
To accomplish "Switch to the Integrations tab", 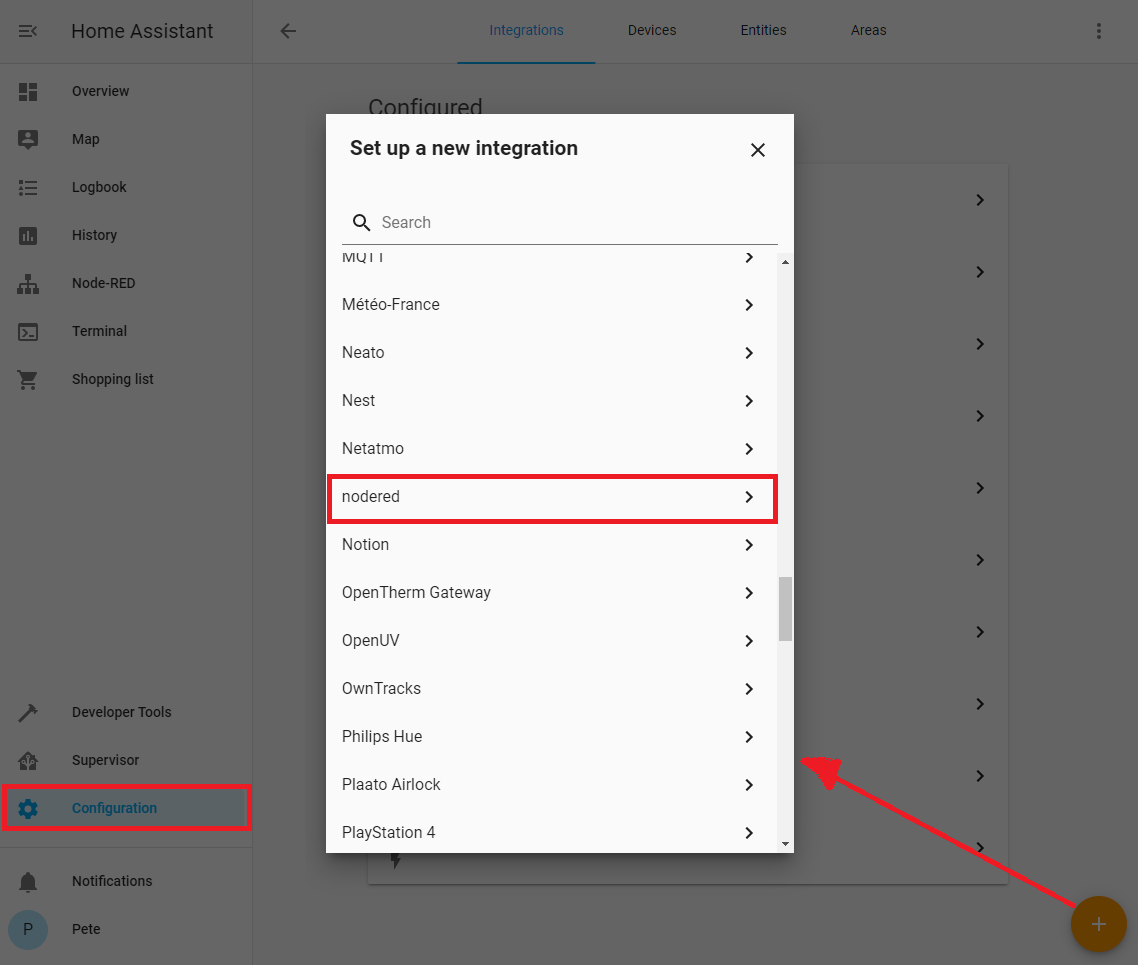I will click(x=526, y=30).
